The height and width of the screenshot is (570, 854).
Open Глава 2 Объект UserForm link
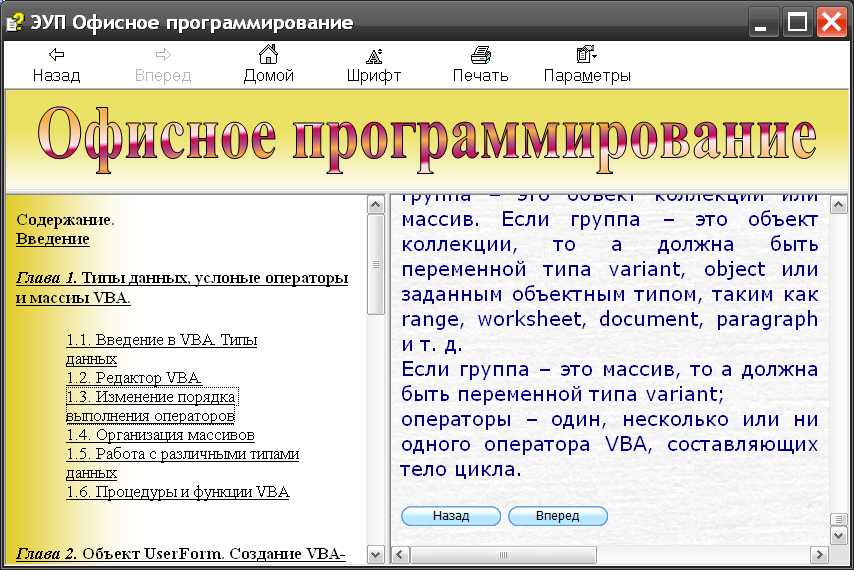[x=180, y=553]
